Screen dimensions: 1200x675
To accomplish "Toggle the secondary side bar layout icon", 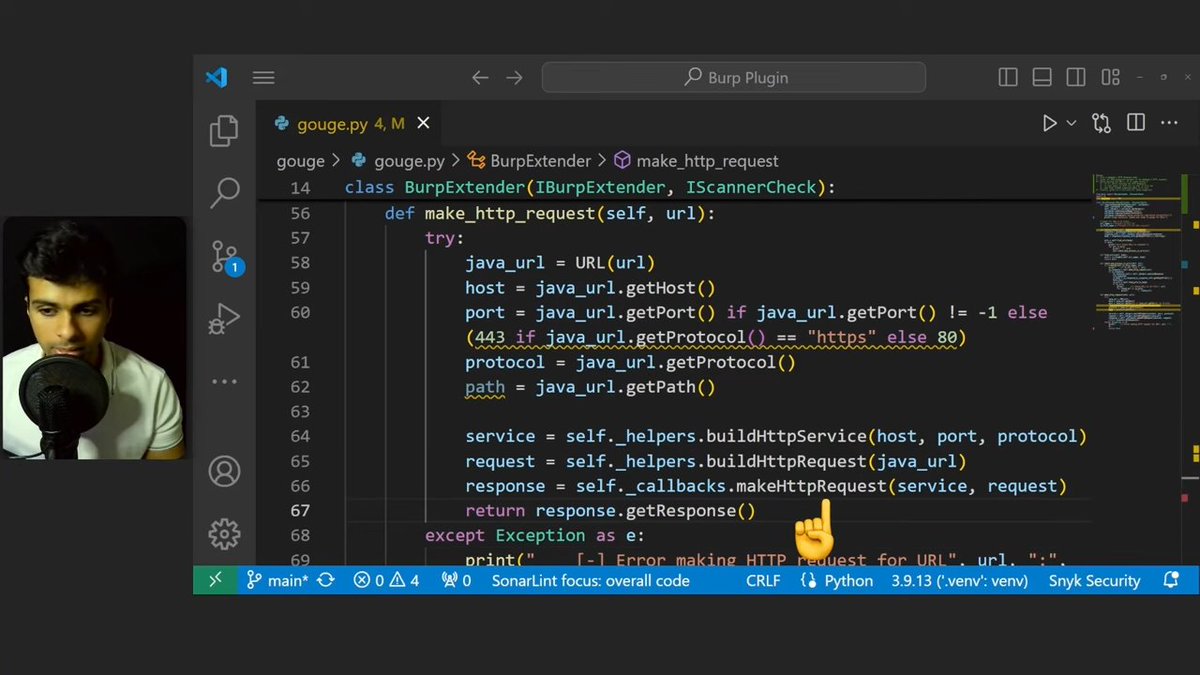I will [1076, 77].
